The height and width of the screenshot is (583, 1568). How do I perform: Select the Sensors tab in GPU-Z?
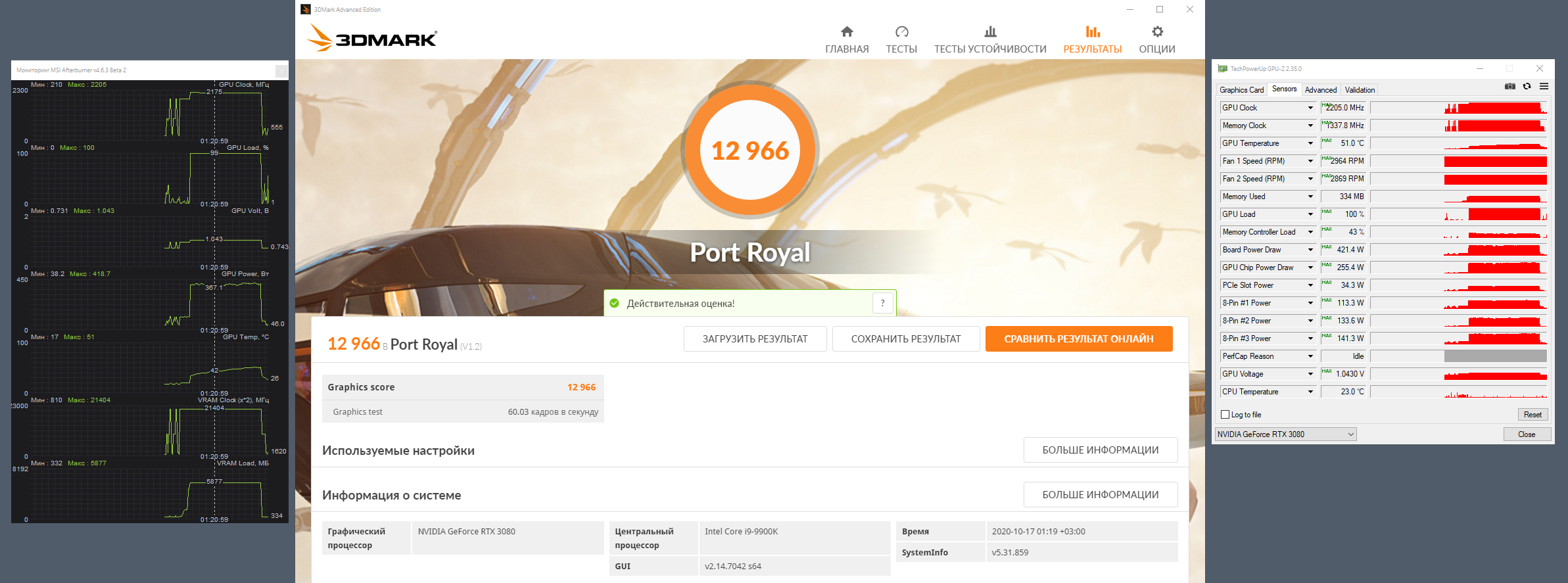[x=1284, y=89]
